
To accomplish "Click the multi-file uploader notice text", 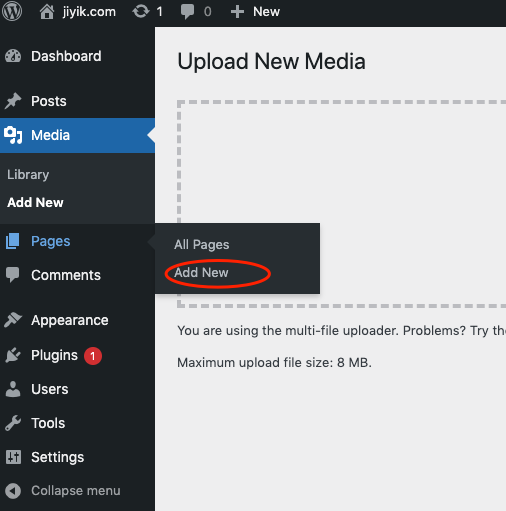I will pos(342,331).
